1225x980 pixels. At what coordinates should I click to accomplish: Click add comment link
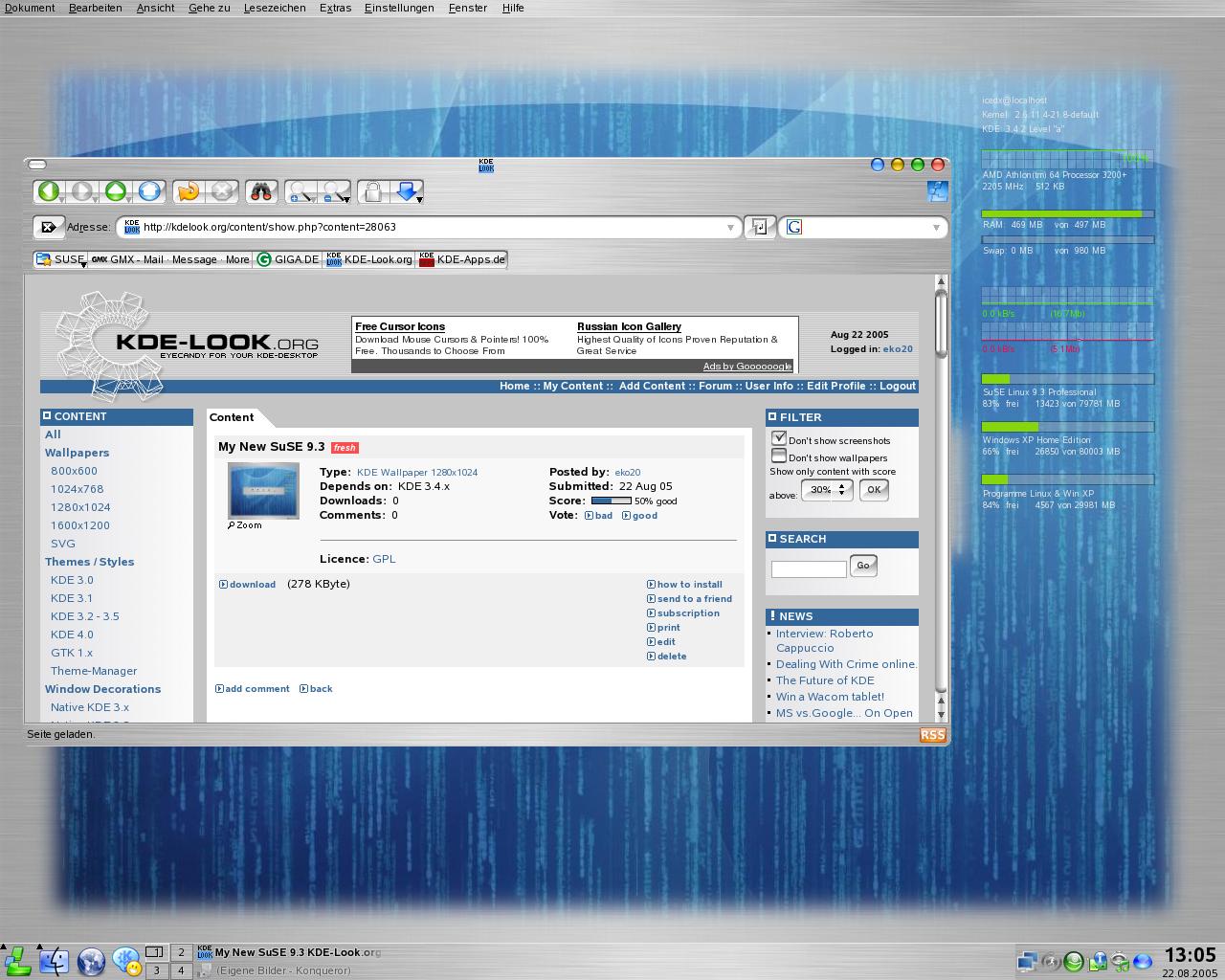(x=256, y=689)
